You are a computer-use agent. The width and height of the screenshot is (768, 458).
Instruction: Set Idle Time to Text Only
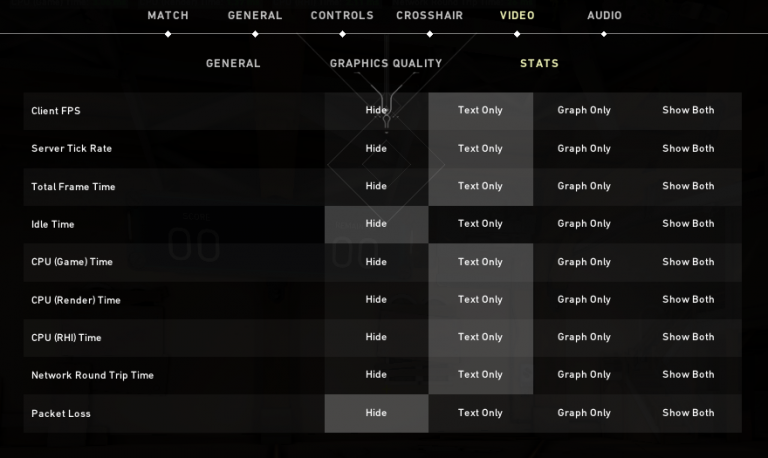click(x=480, y=224)
